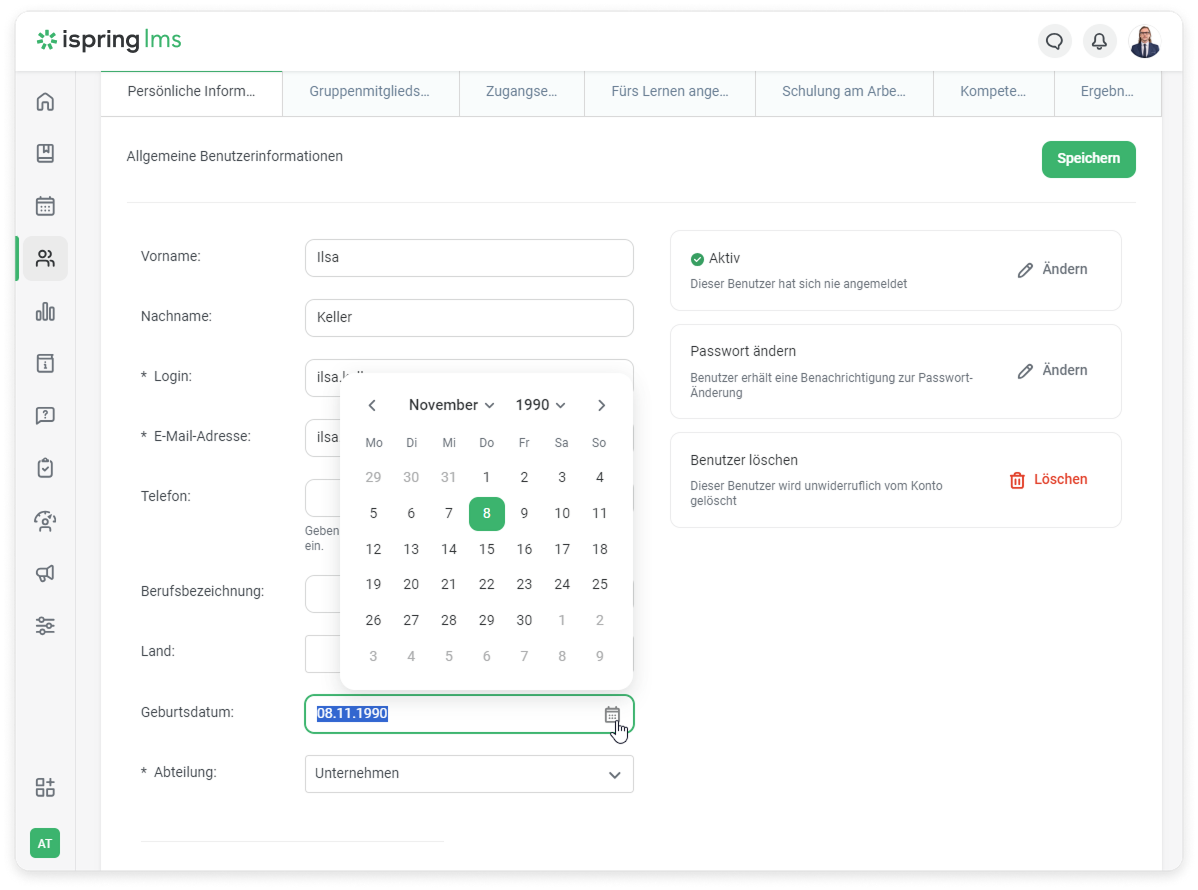Open the chat messages icon in header
Screen dimensions: 1198x890
[1054, 41]
